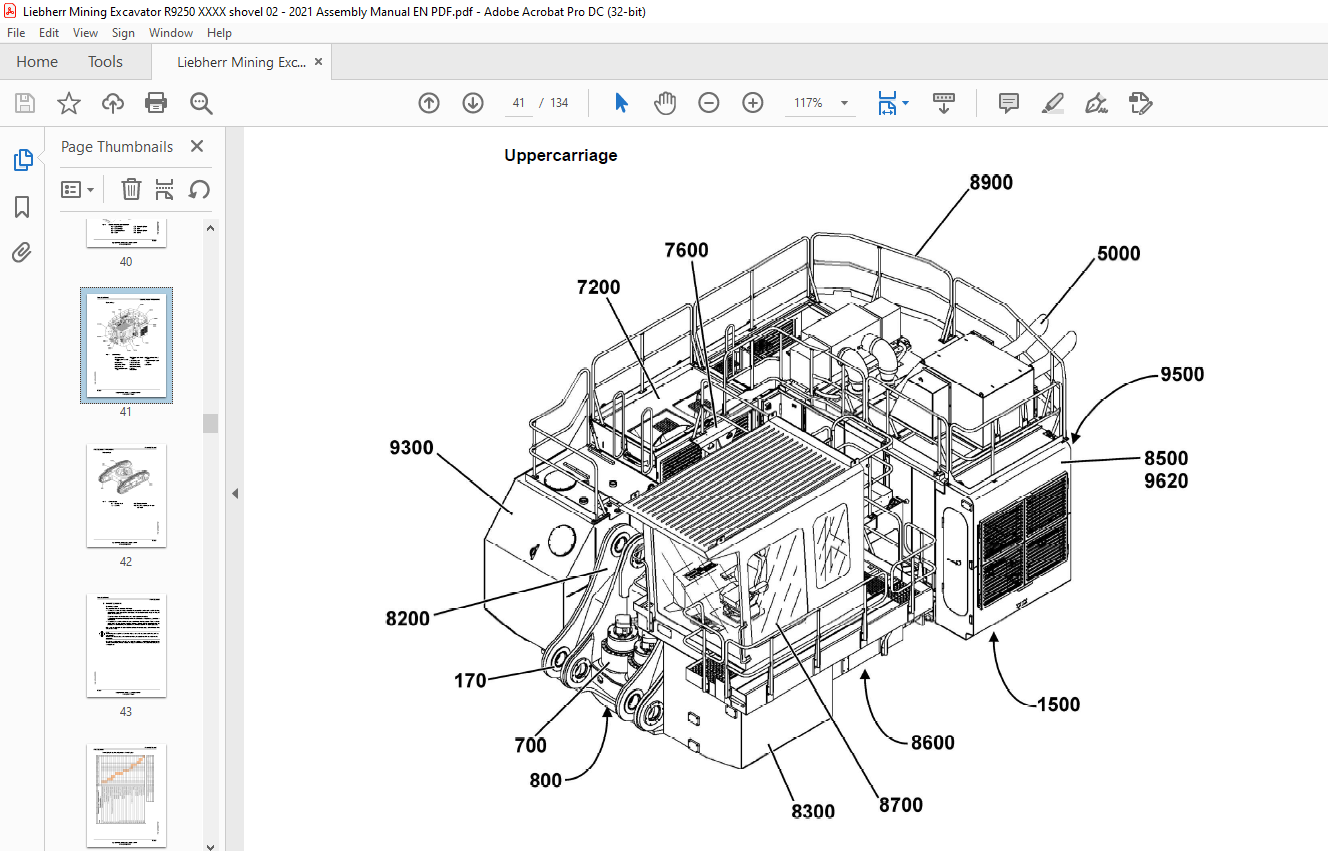
Task: Select page 40 thumbnail
Action: (x=126, y=234)
